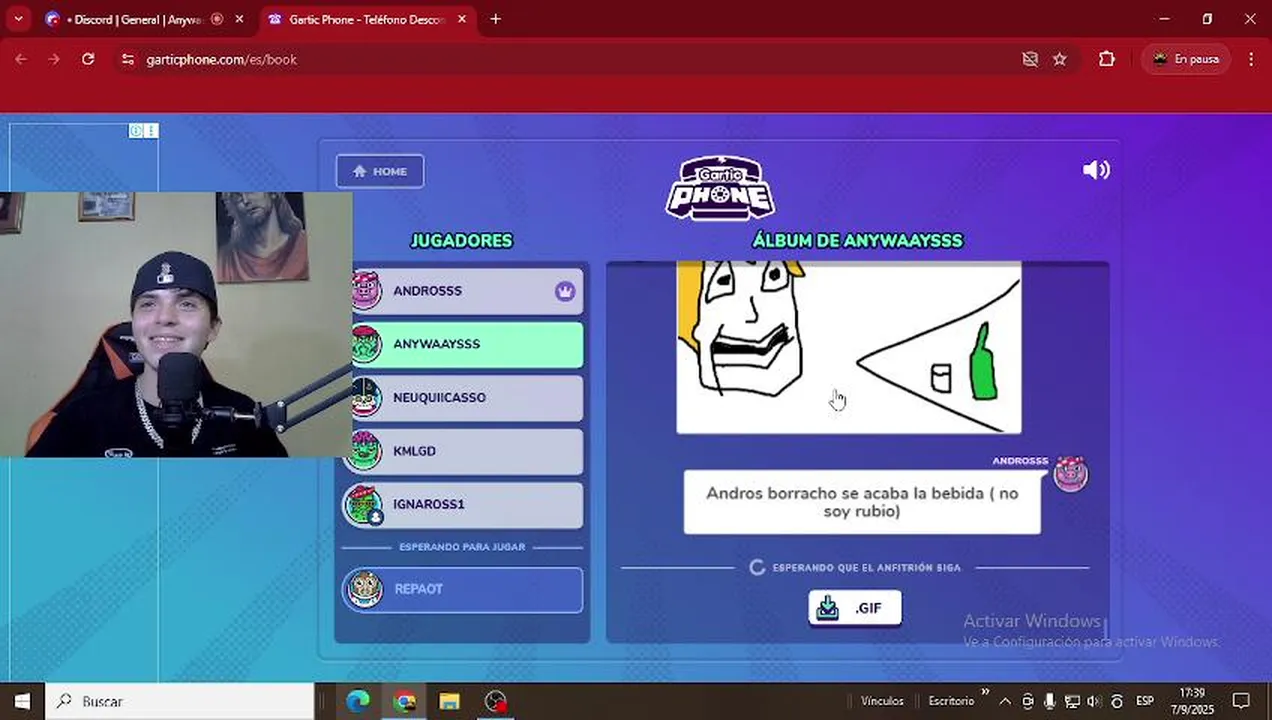
Task: Open the Chrome three-dot menu
Action: [1251, 59]
